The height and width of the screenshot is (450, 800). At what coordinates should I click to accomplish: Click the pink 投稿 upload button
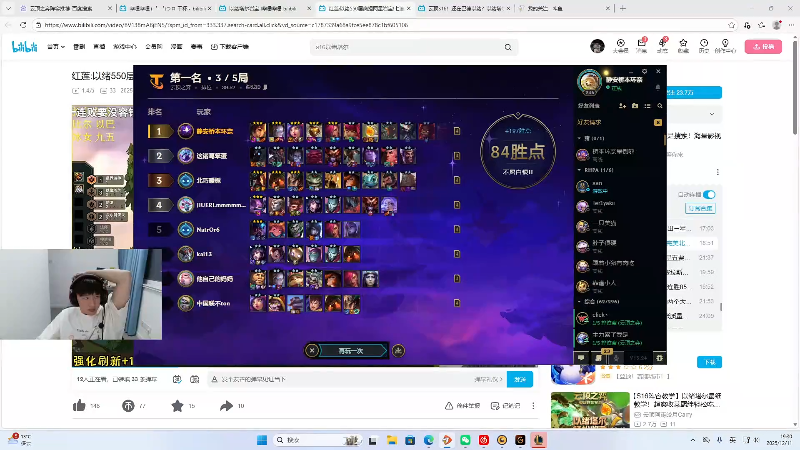[763, 46]
